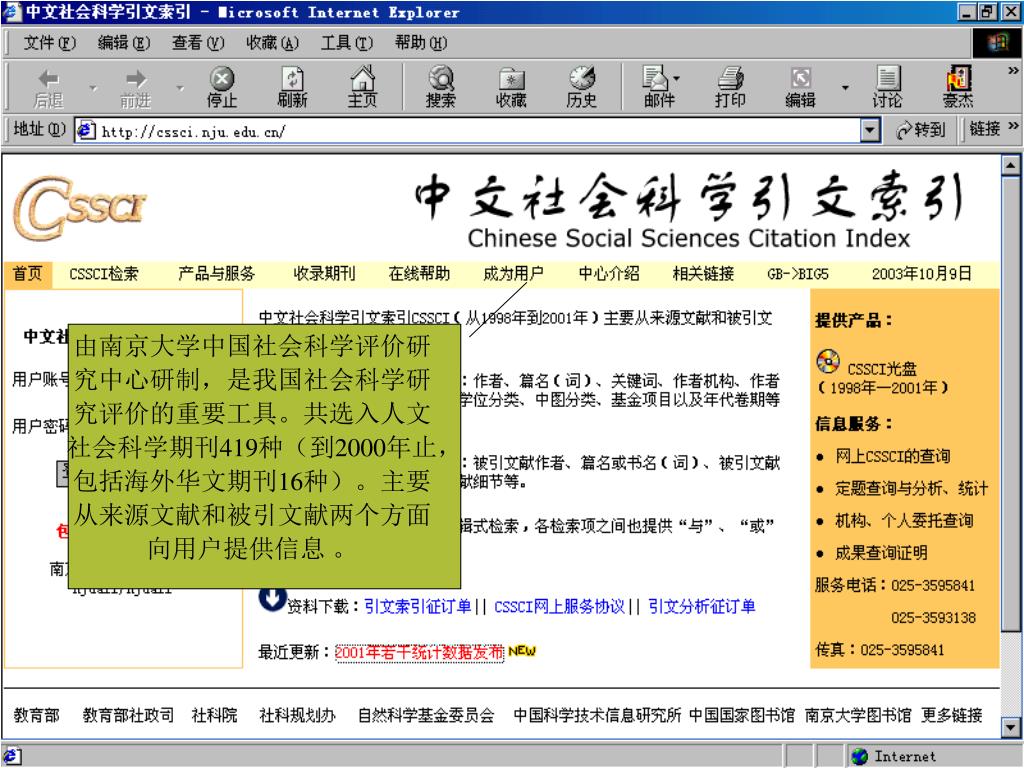Open the 查看(V) menu

click(x=198, y=43)
